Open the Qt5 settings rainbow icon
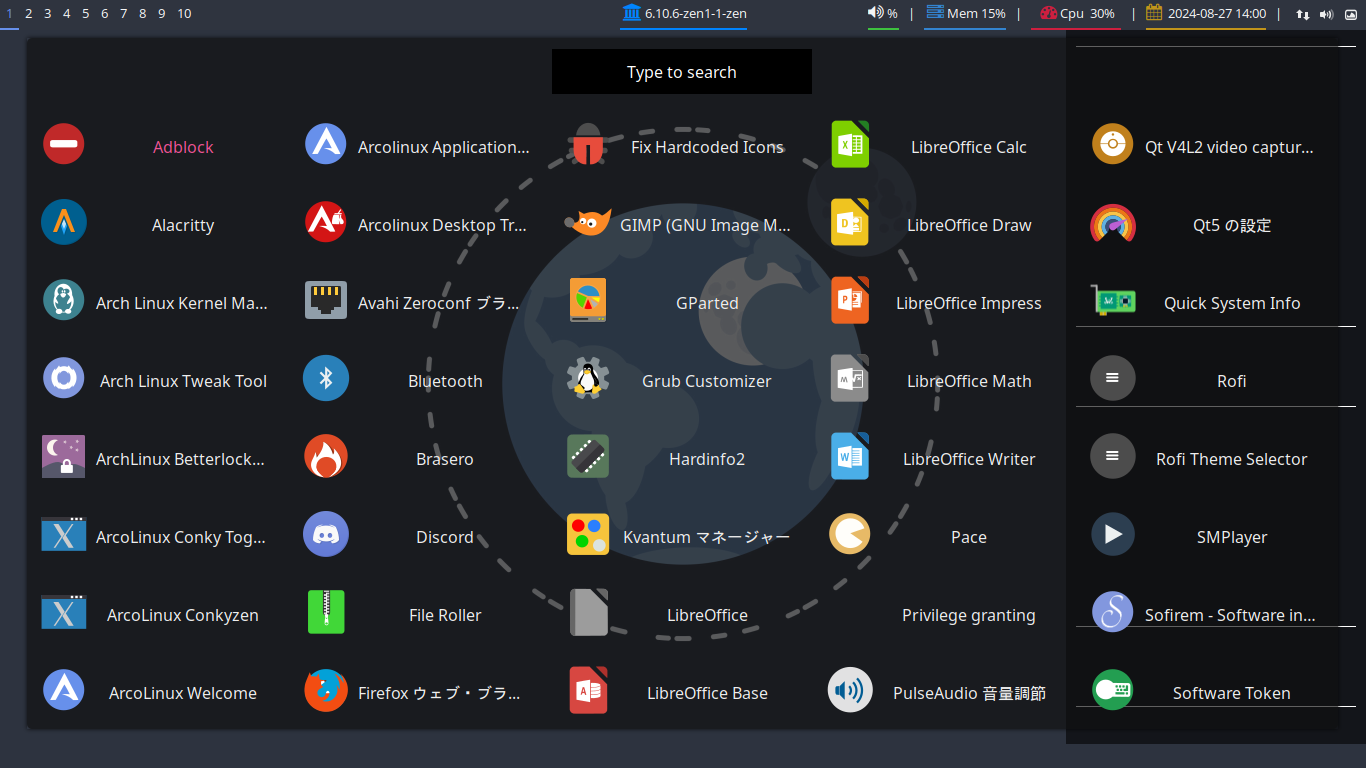 1112,222
